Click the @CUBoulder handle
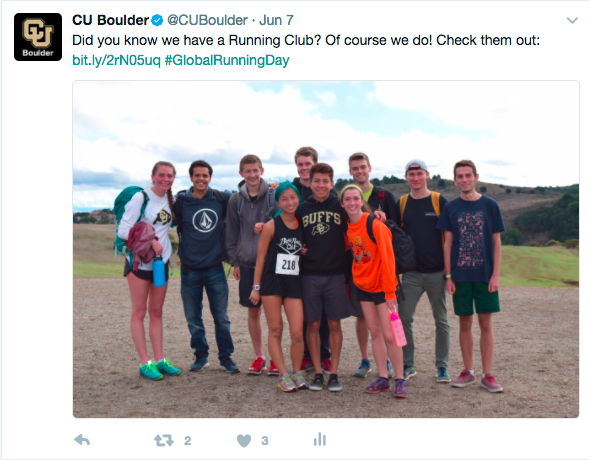Screen dimensions: 589x460 coord(207,20)
